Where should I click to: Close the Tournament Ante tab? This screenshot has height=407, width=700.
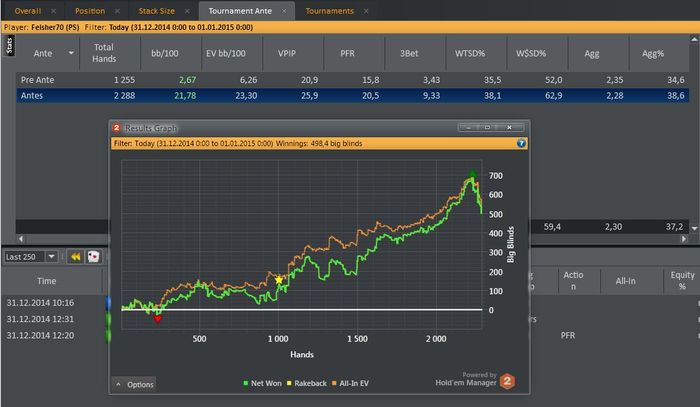284,11
